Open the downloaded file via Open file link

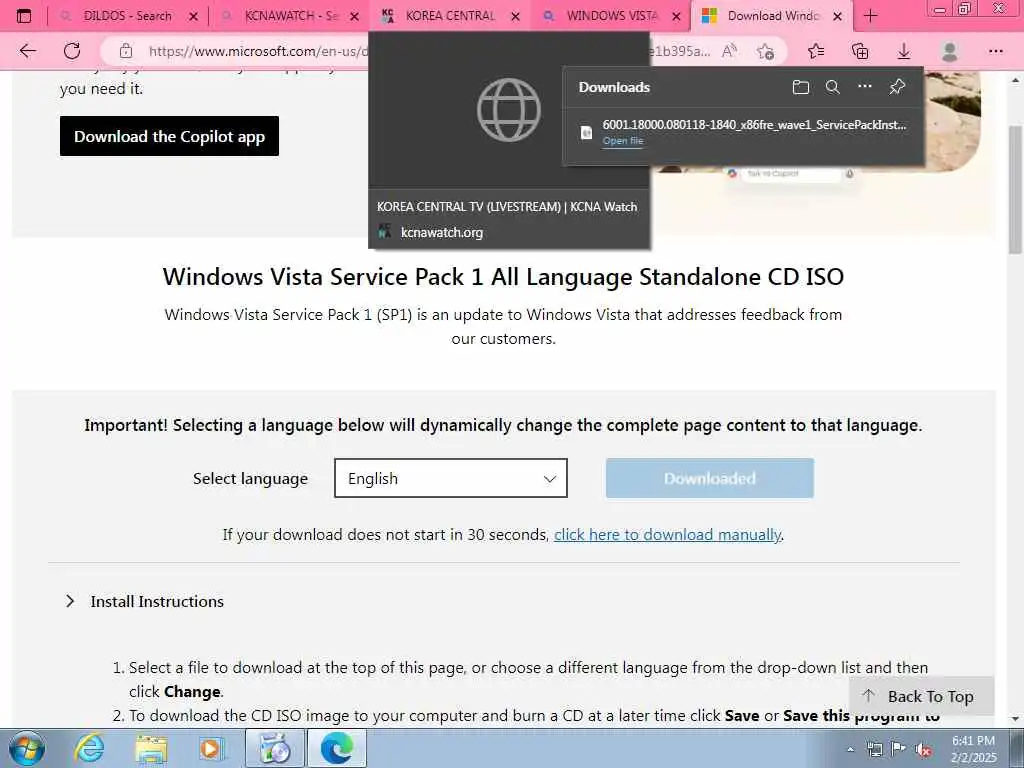[x=622, y=140]
